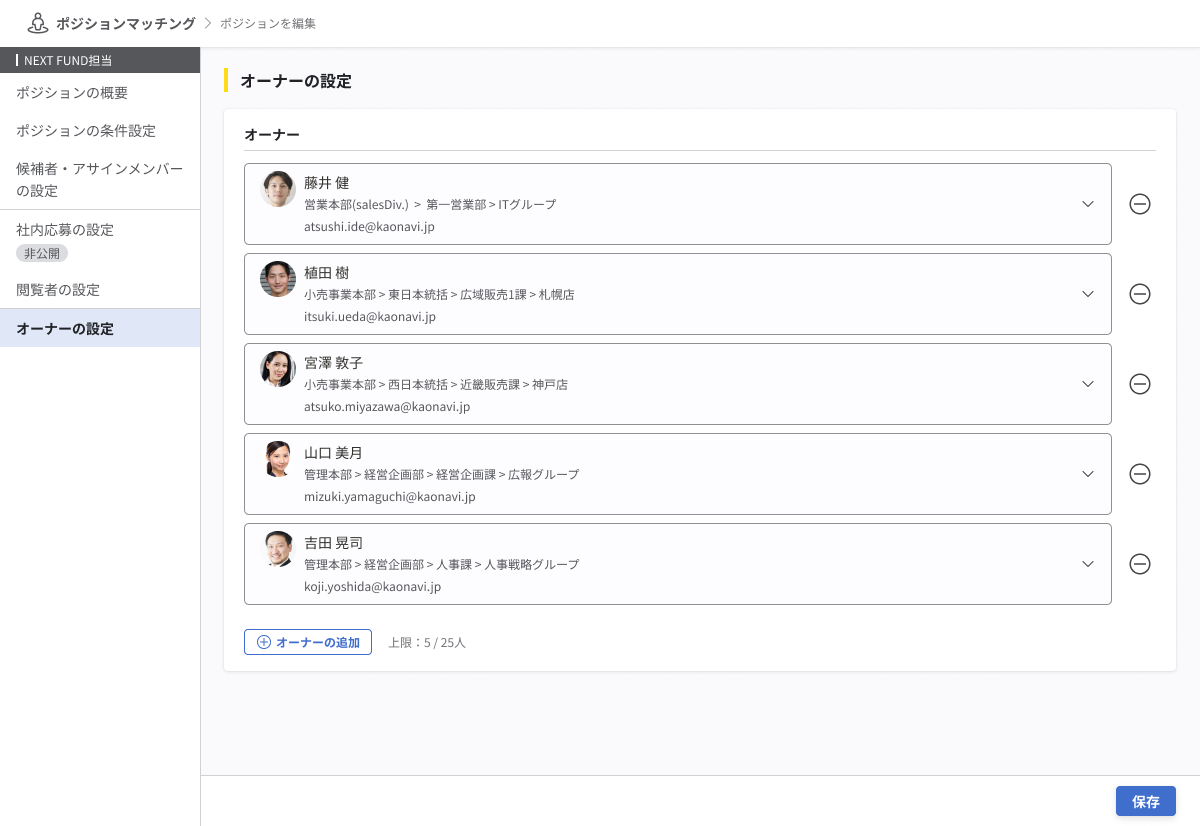The width and height of the screenshot is (1200, 826).
Task: Remove owner 宮澤 敦子 with the minus icon
Action: 1140,384
